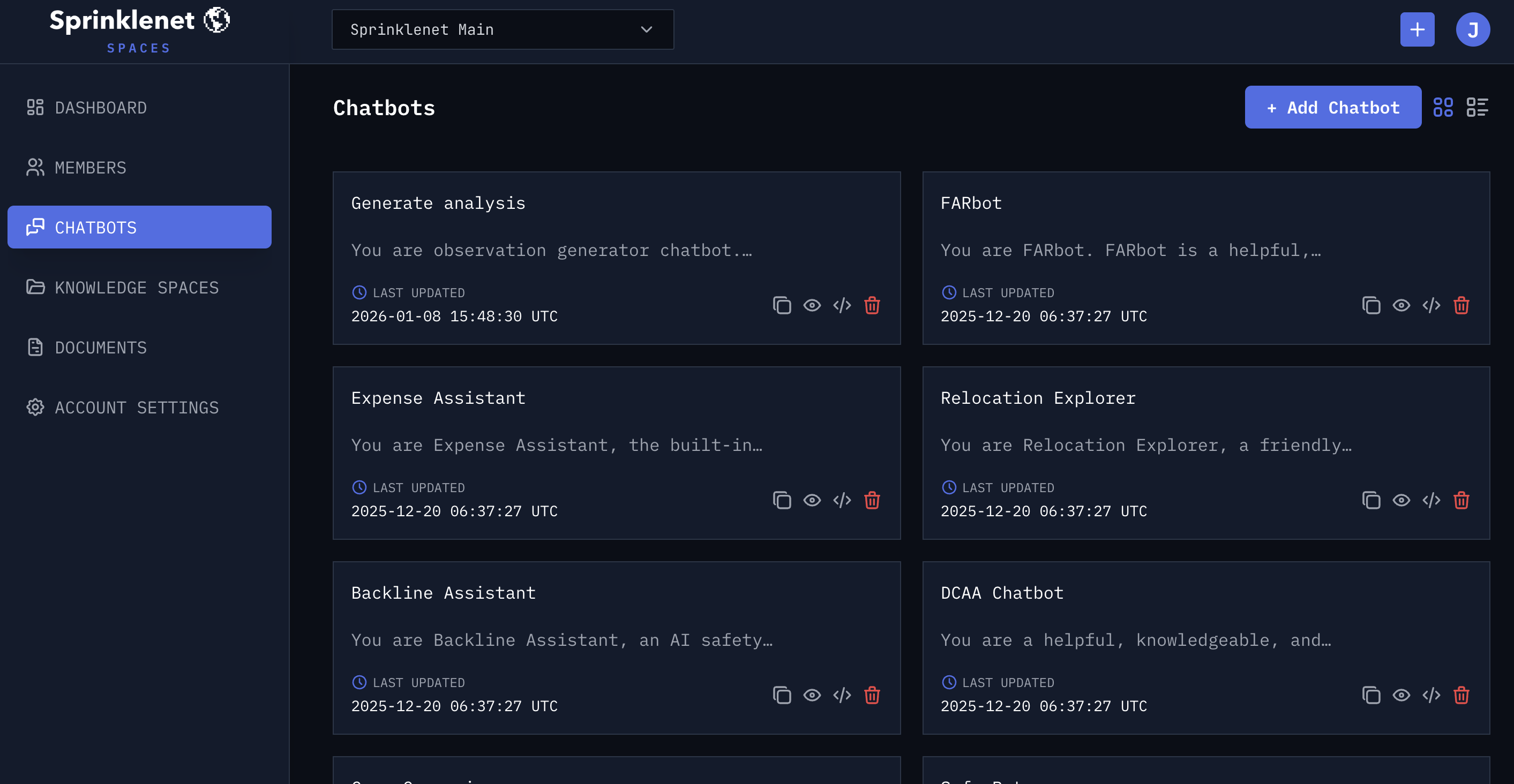
Task: Switch to list view layout
Action: click(x=1478, y=107)
